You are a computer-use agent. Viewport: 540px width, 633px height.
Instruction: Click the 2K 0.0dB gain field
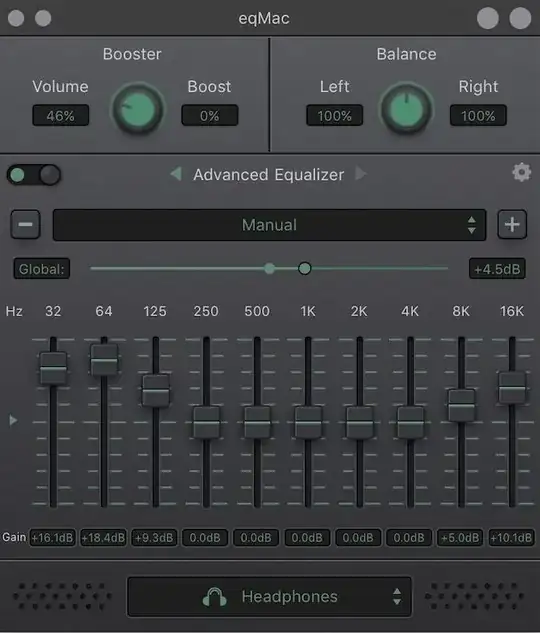pyautogui.click(x=358, y=538)
